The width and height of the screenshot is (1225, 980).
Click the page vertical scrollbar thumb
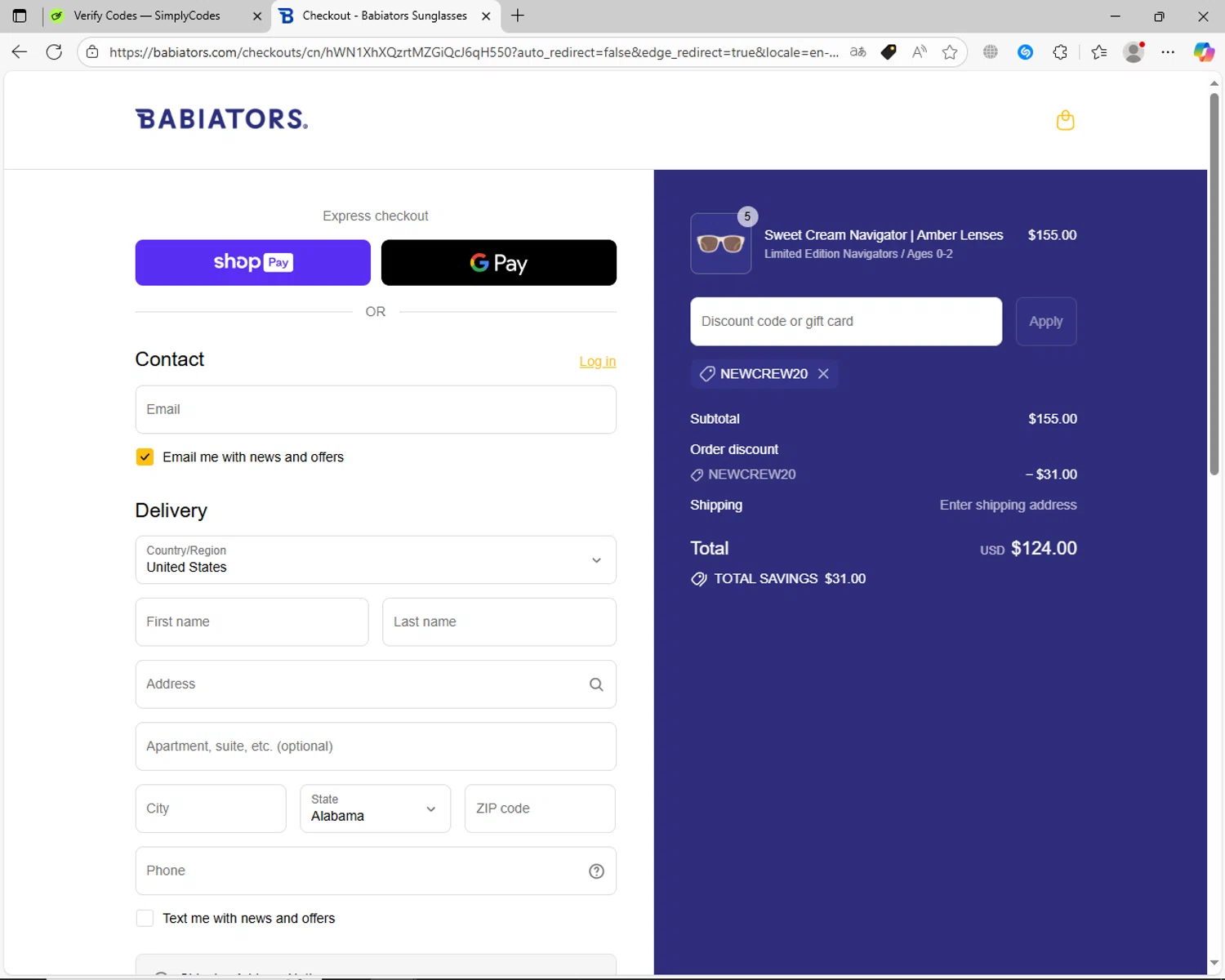(x=1214, y=283)
